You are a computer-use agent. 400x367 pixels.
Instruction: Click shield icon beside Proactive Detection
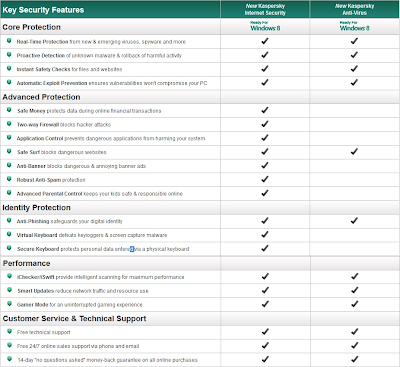point(9,55)
